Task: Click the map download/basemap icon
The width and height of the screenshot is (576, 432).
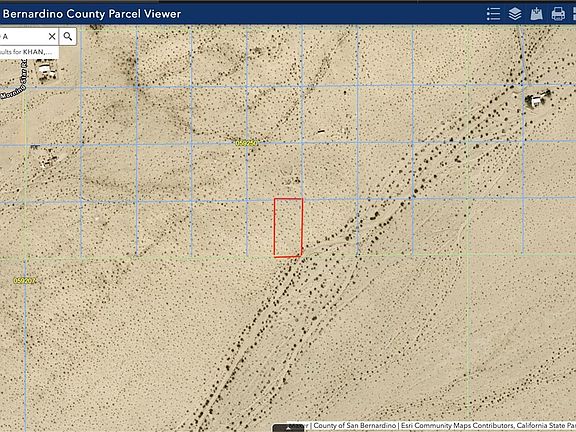Action: click(536, 14)
